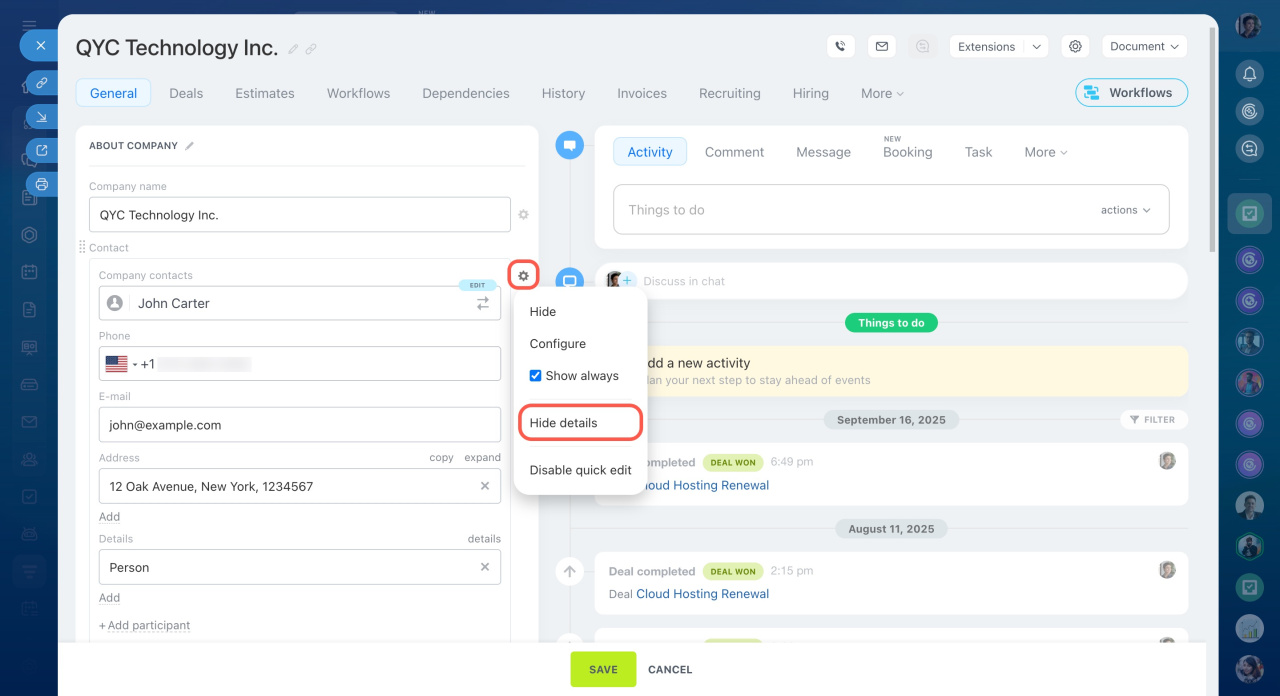The height and width of the screenshot is (696, 1280).
Task: Switch to the Deals tab
Action: (x=186, y=93)
